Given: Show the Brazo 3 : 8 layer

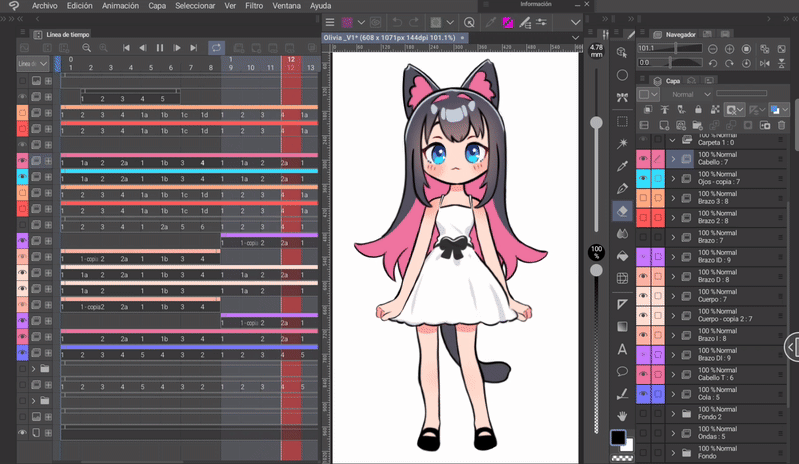Looking at the screenshot, I should point(643,198).
